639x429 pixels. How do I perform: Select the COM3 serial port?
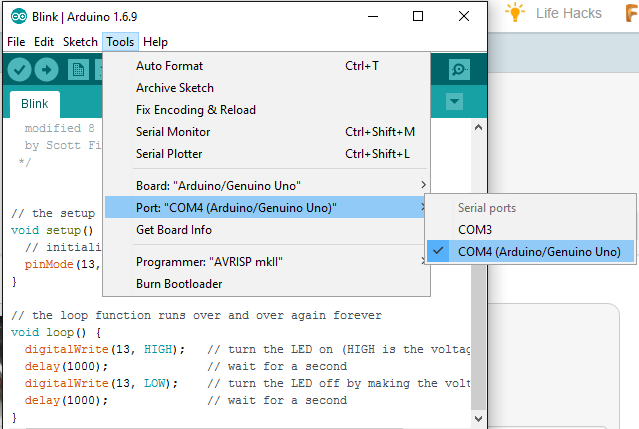click(531, 230)
